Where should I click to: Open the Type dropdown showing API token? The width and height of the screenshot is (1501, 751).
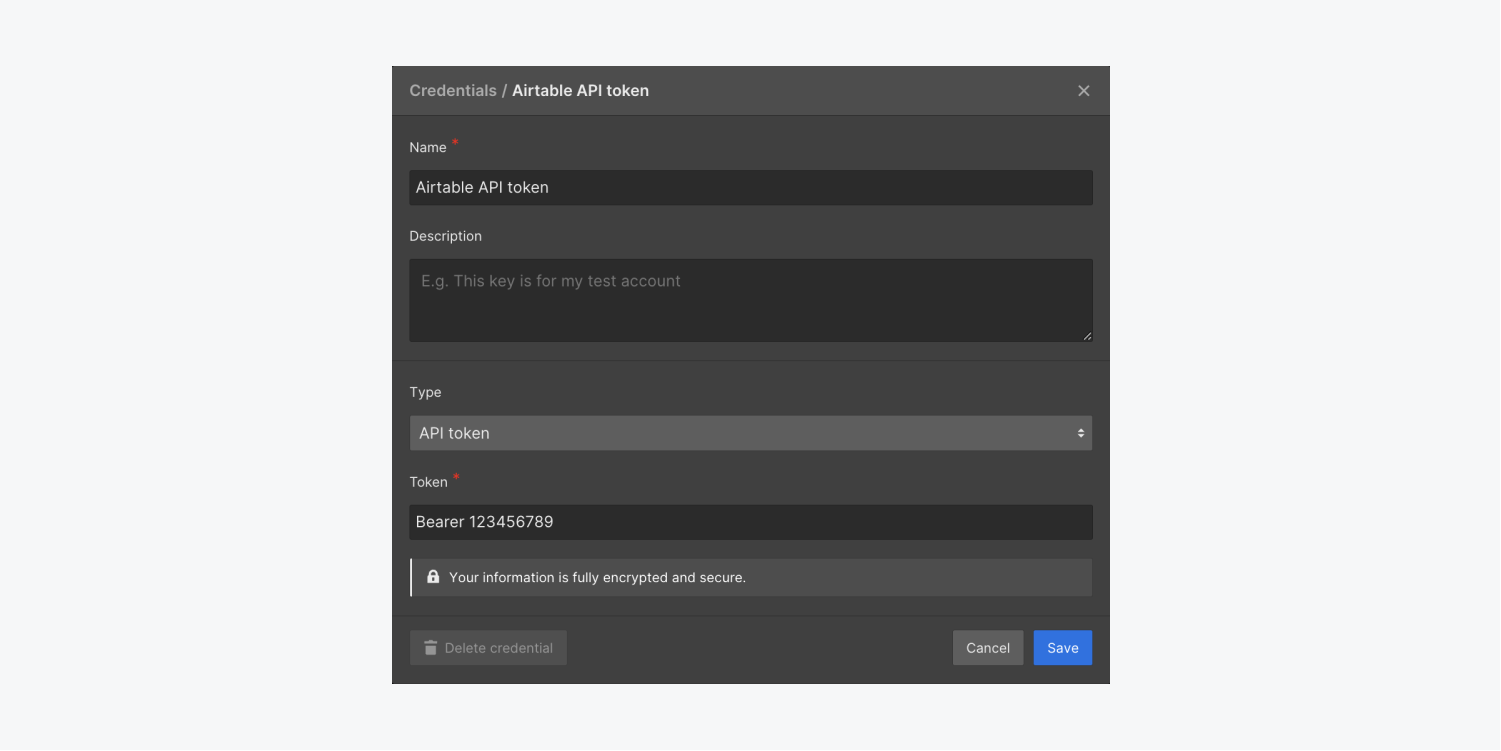click(x=751, y=433)
